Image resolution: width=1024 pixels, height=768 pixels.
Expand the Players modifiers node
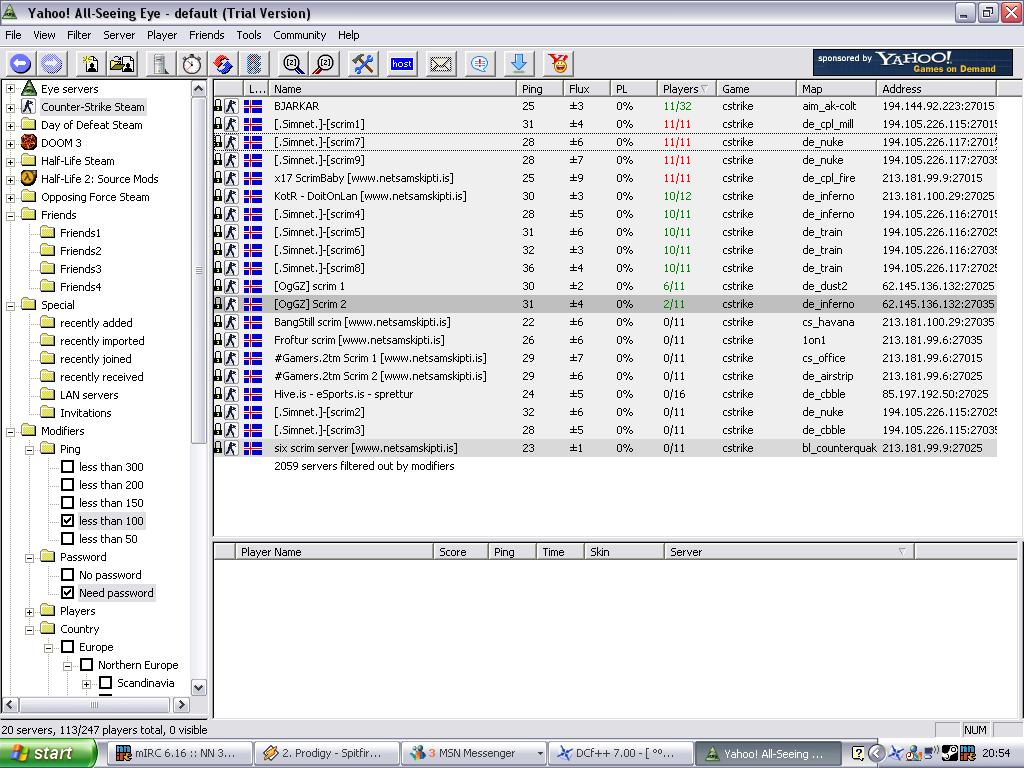[x=29, y=611]
